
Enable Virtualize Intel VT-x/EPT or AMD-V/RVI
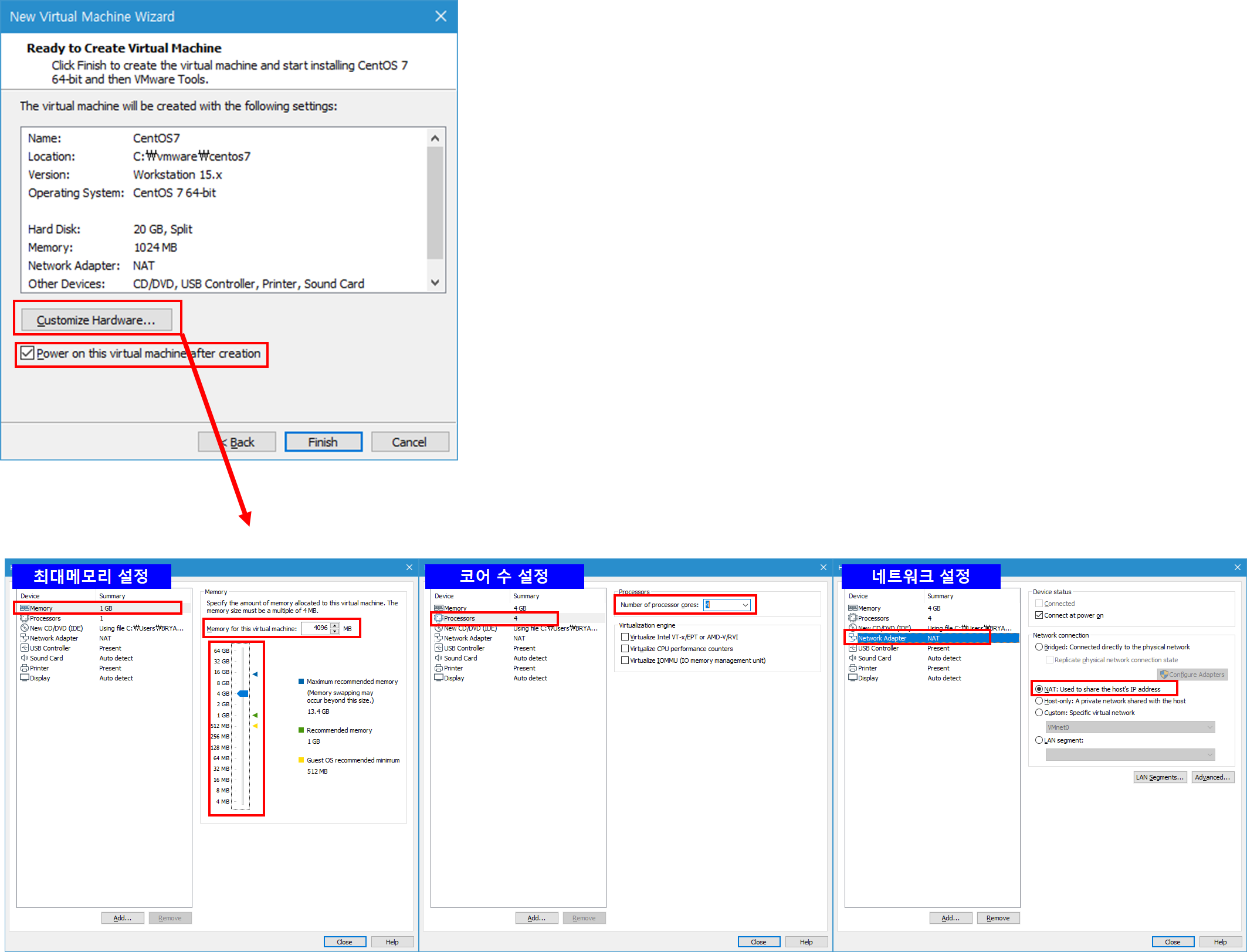point(625,637)
